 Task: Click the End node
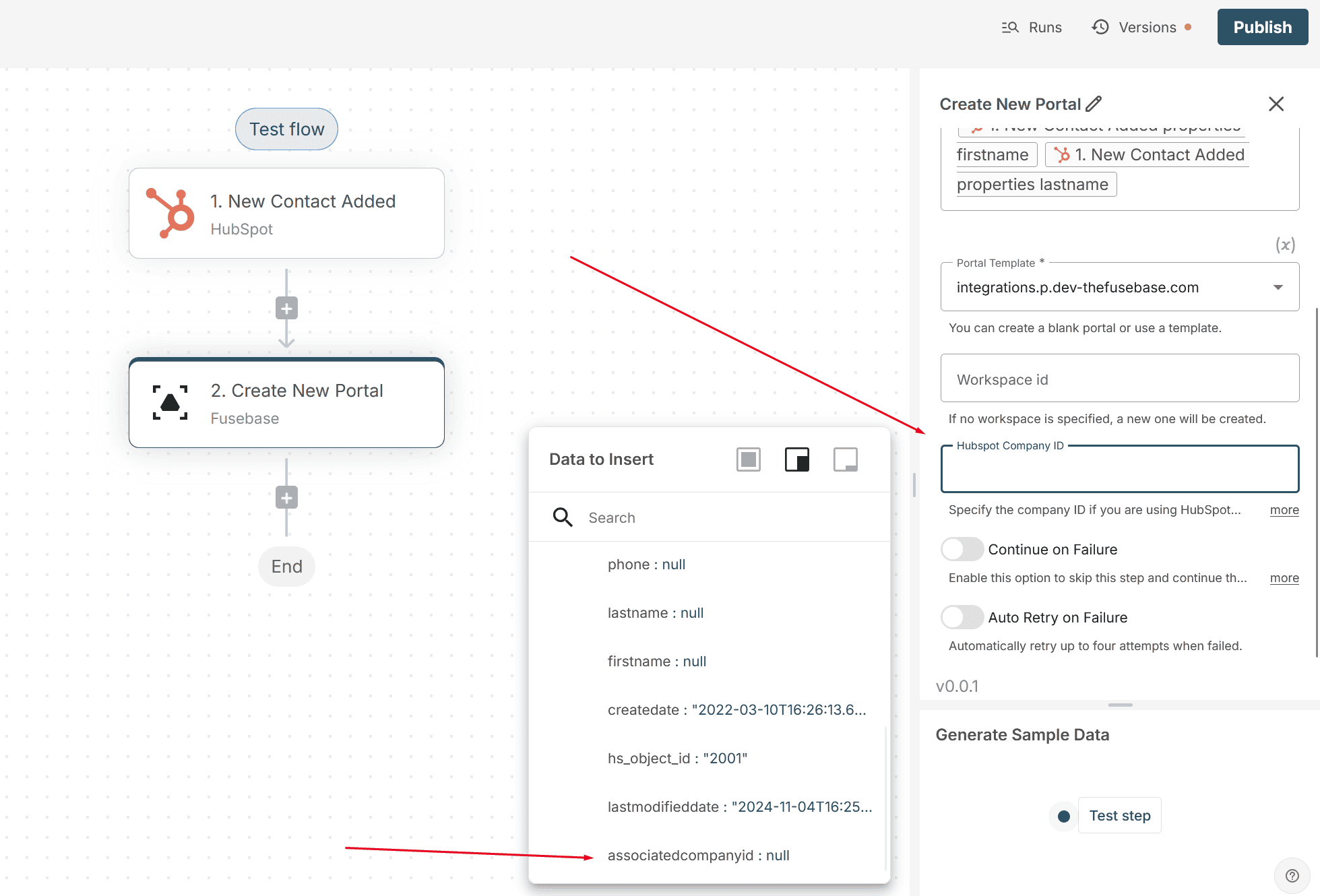click(x=286, y=567)
